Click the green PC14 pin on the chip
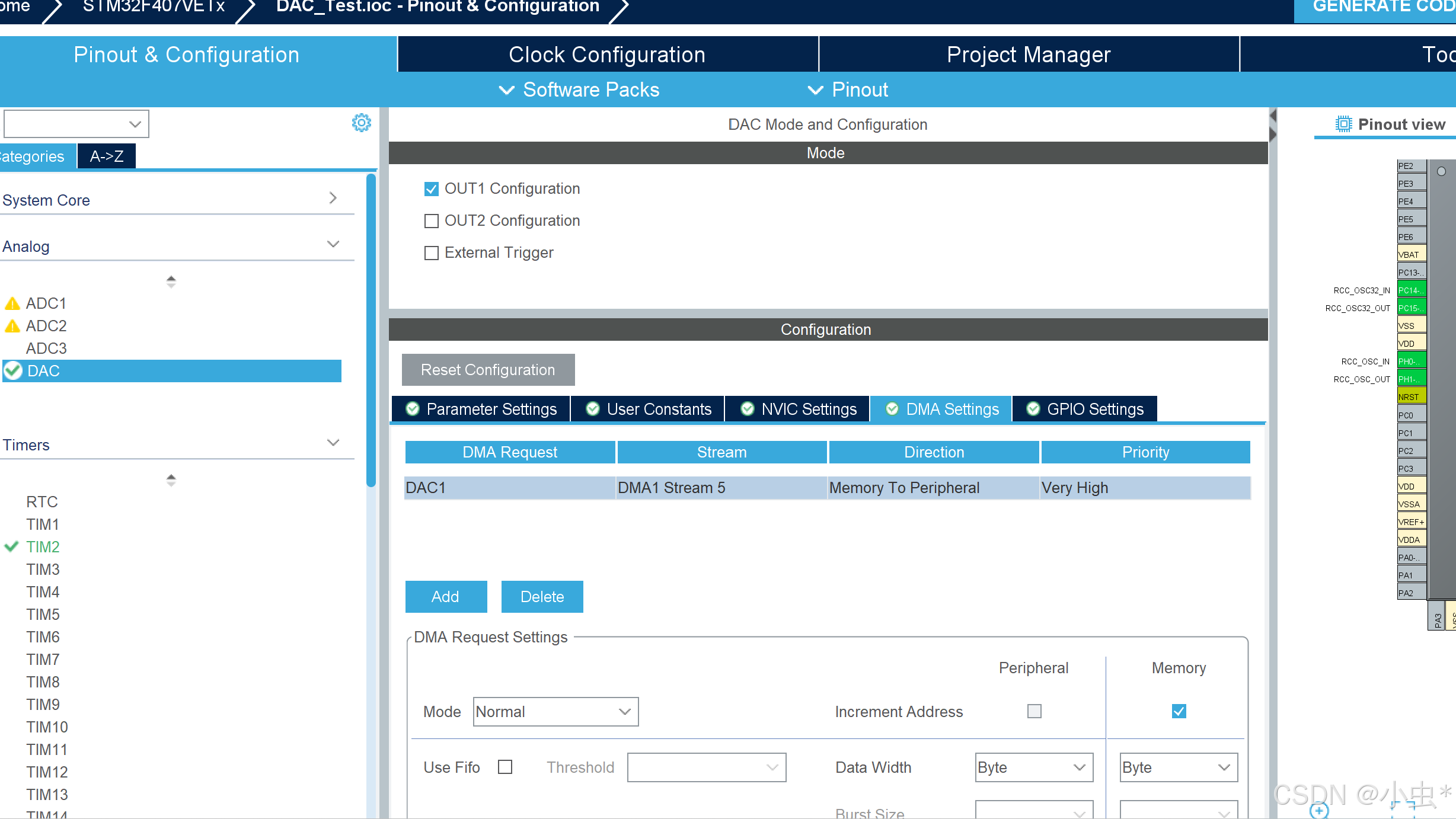The width and height of the screenshot is (1456, 819). pyautogui.click(x=1411, y=290)
